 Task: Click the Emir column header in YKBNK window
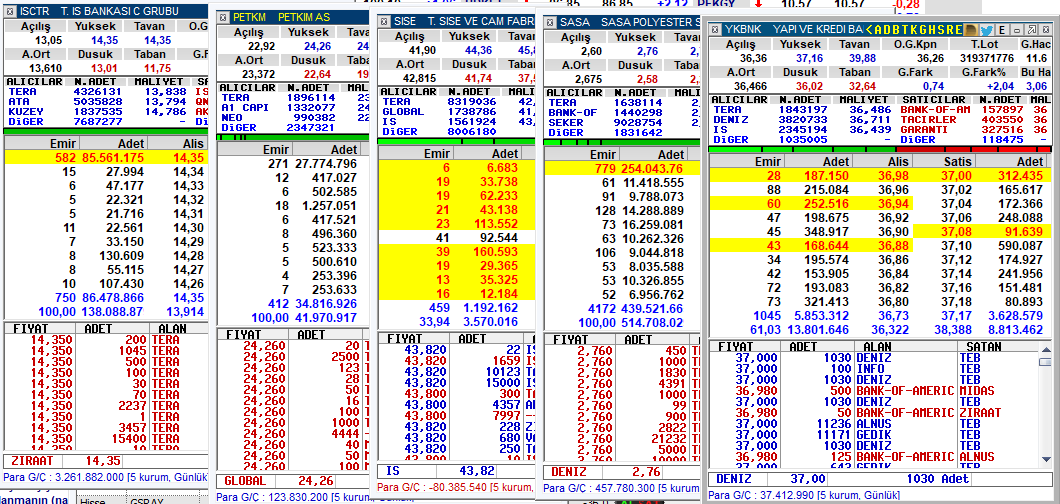[x=744, y=161]
